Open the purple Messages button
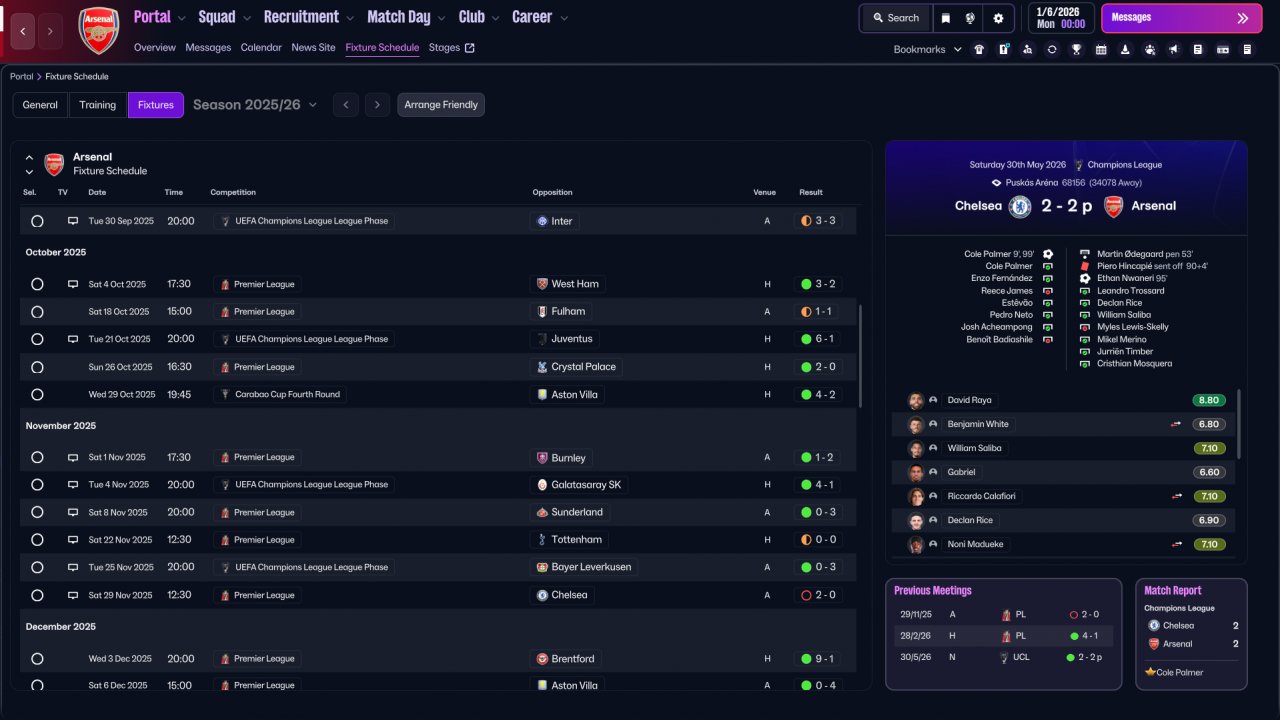 tap(1181, 18)
